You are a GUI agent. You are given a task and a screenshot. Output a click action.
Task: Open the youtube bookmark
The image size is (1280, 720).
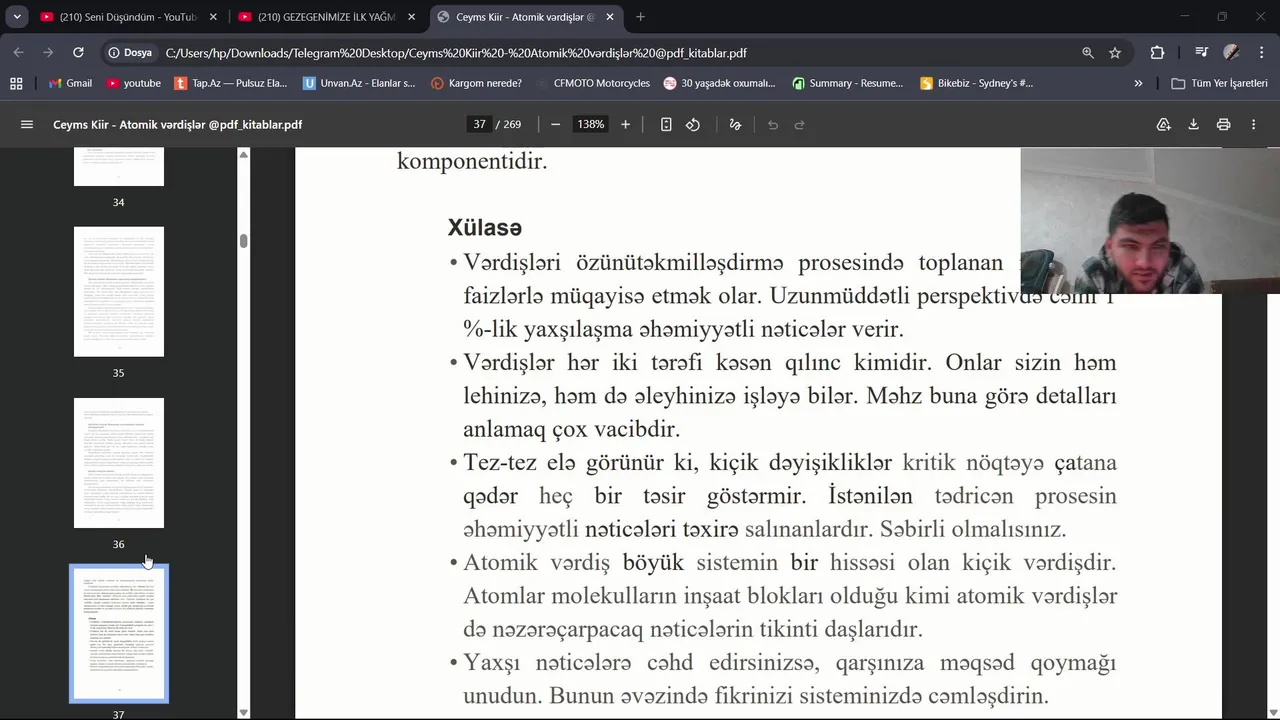(x=133, y=83)
